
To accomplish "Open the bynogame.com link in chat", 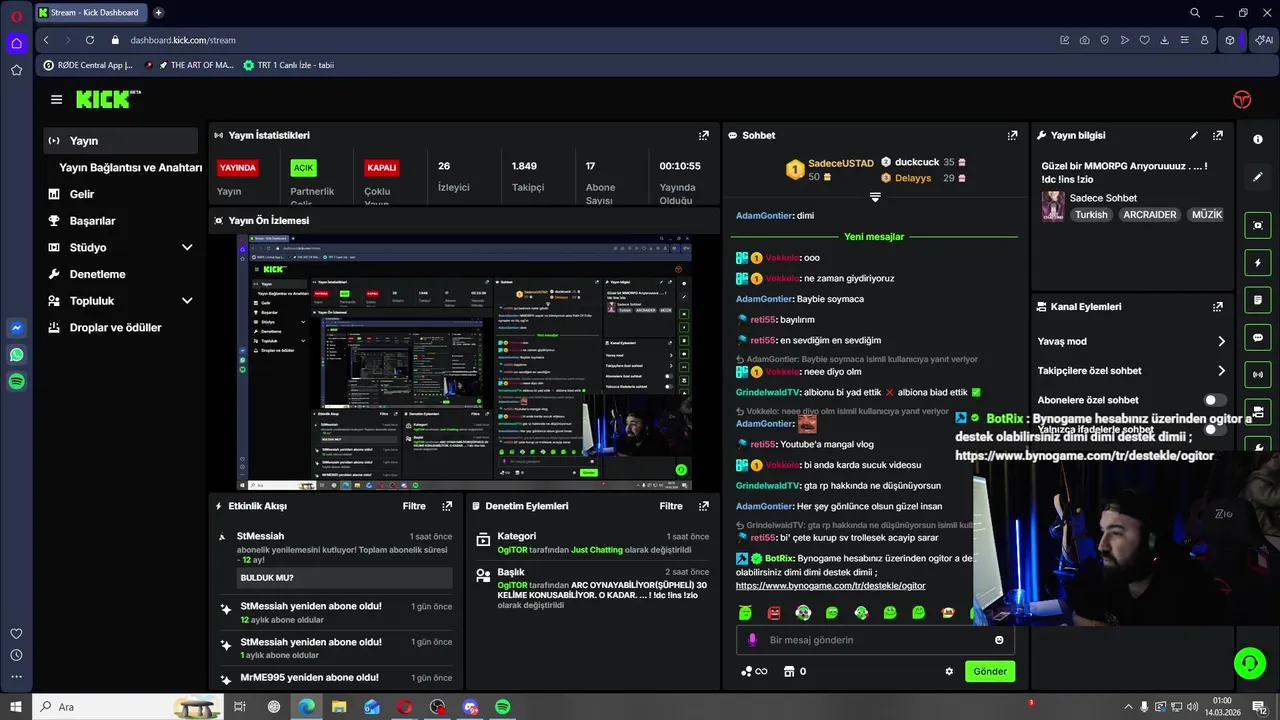I will point(830,585).
